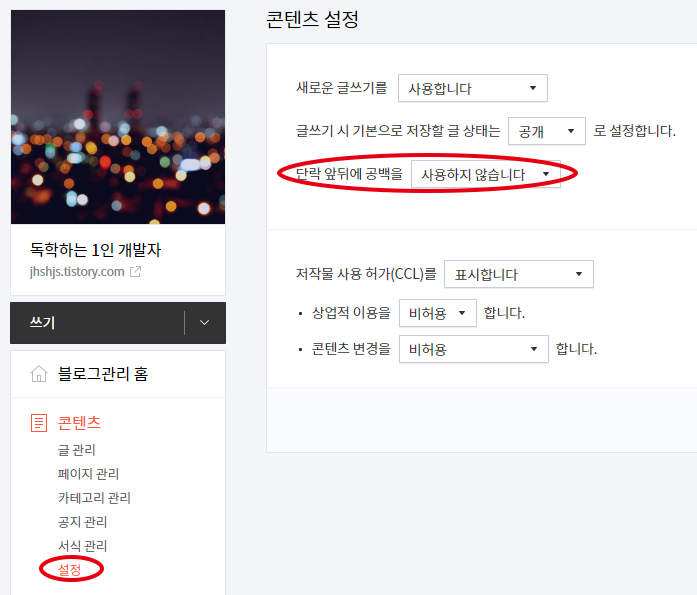The image size is (697, 595).
Task: Open 글 관리 menu item
Action: [x=76, y=450]
